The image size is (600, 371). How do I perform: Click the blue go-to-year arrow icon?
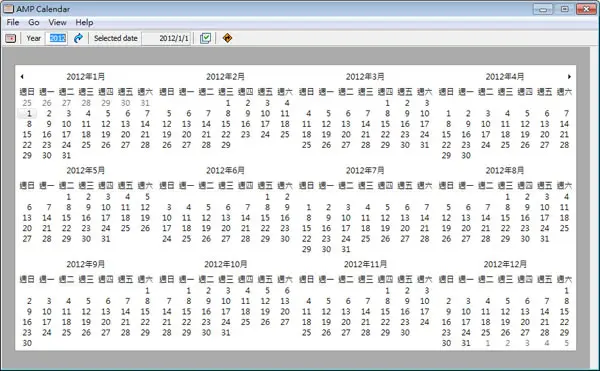tap(78, 38)
